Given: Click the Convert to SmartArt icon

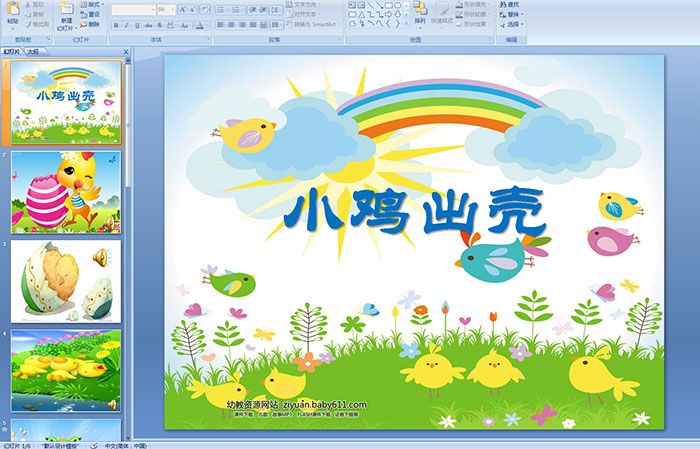Looking at the screenshot, I should click(x=288, y=24).
